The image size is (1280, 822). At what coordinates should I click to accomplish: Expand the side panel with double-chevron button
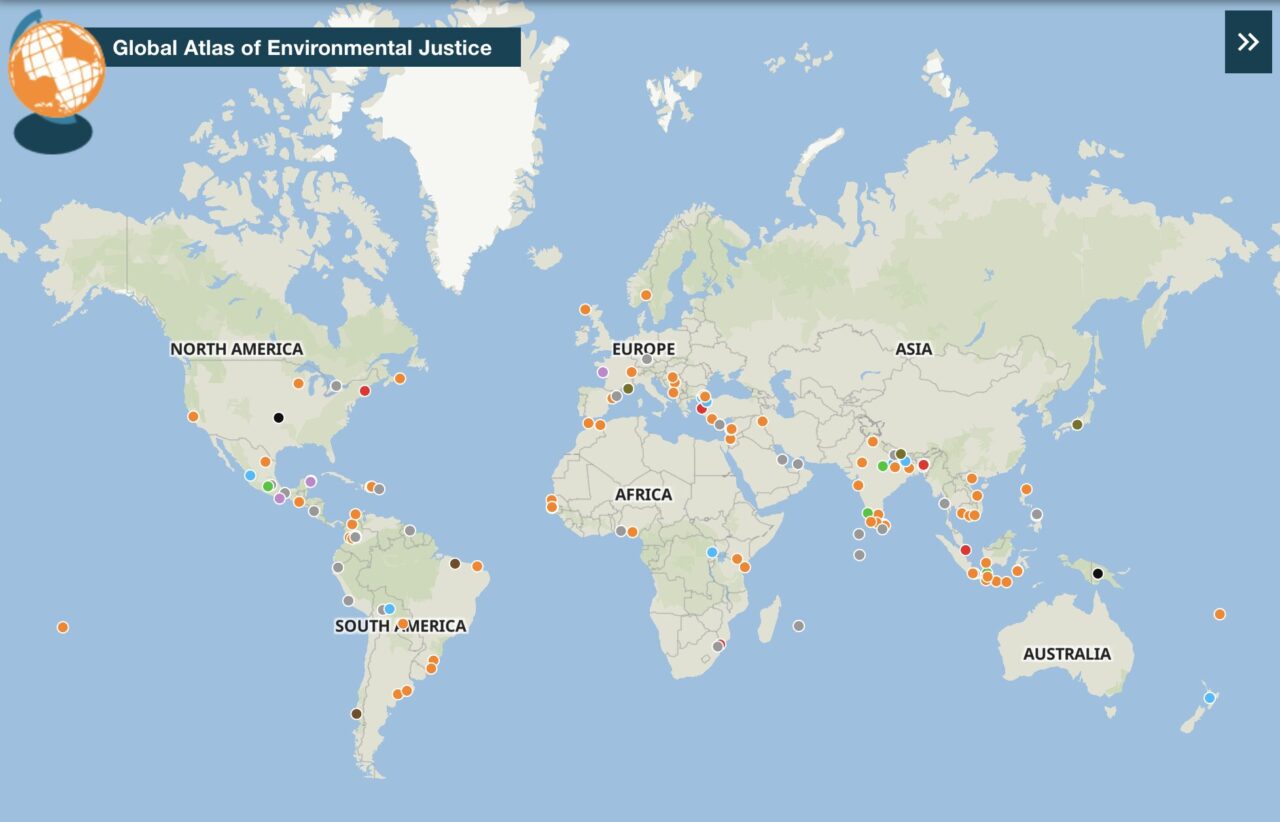(1247, 42)
